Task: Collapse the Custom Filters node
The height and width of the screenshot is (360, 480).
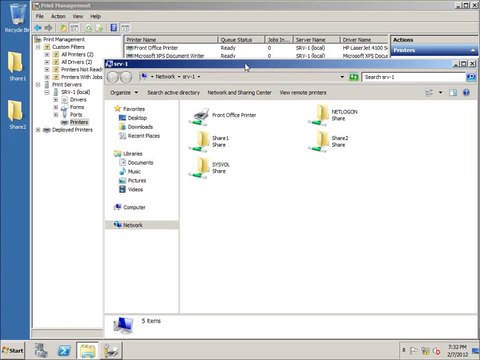Action: (38, 47)
